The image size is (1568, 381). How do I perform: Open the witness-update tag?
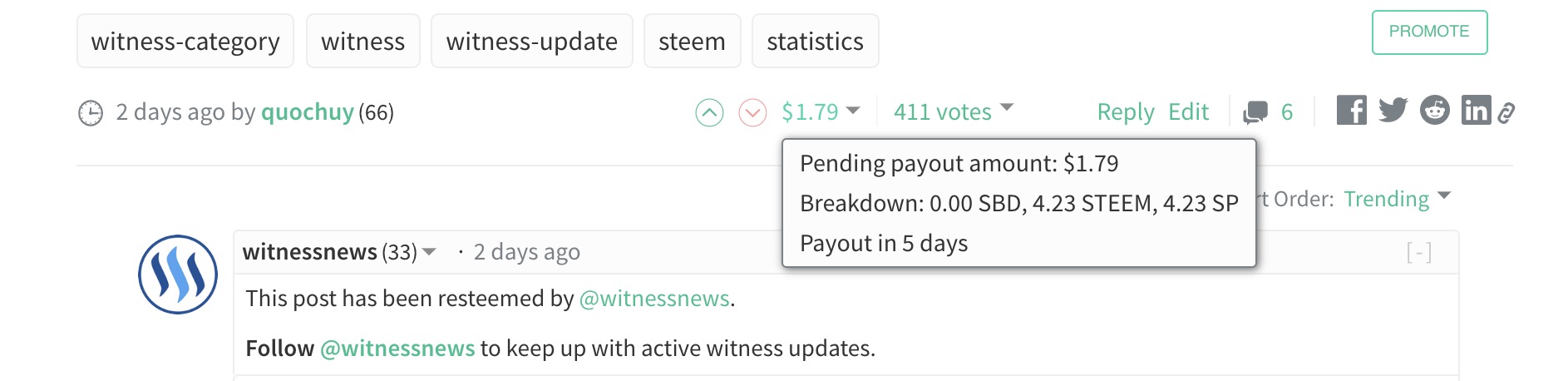pos(531,41)
